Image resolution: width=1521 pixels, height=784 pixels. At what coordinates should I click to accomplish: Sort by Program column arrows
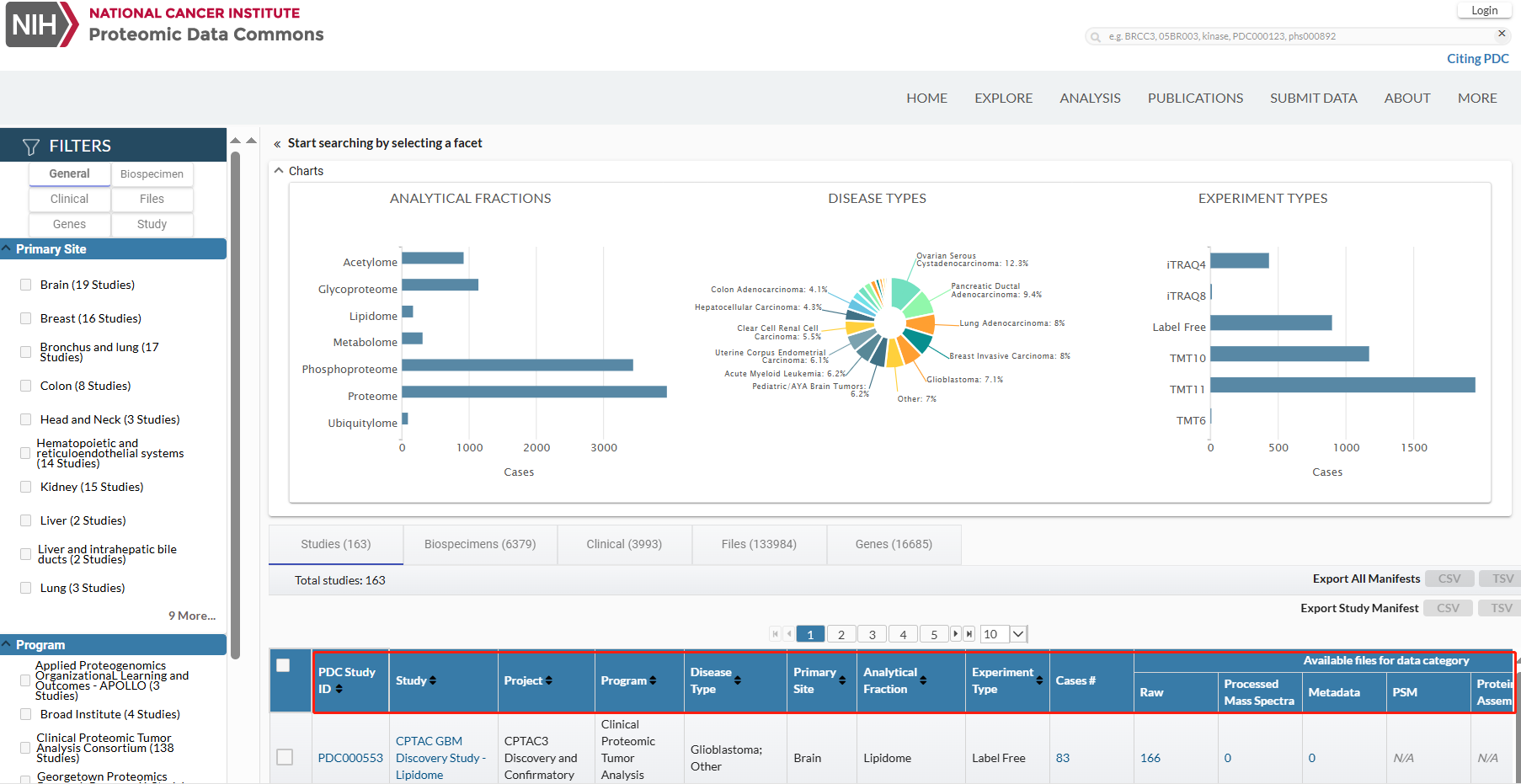653,680
